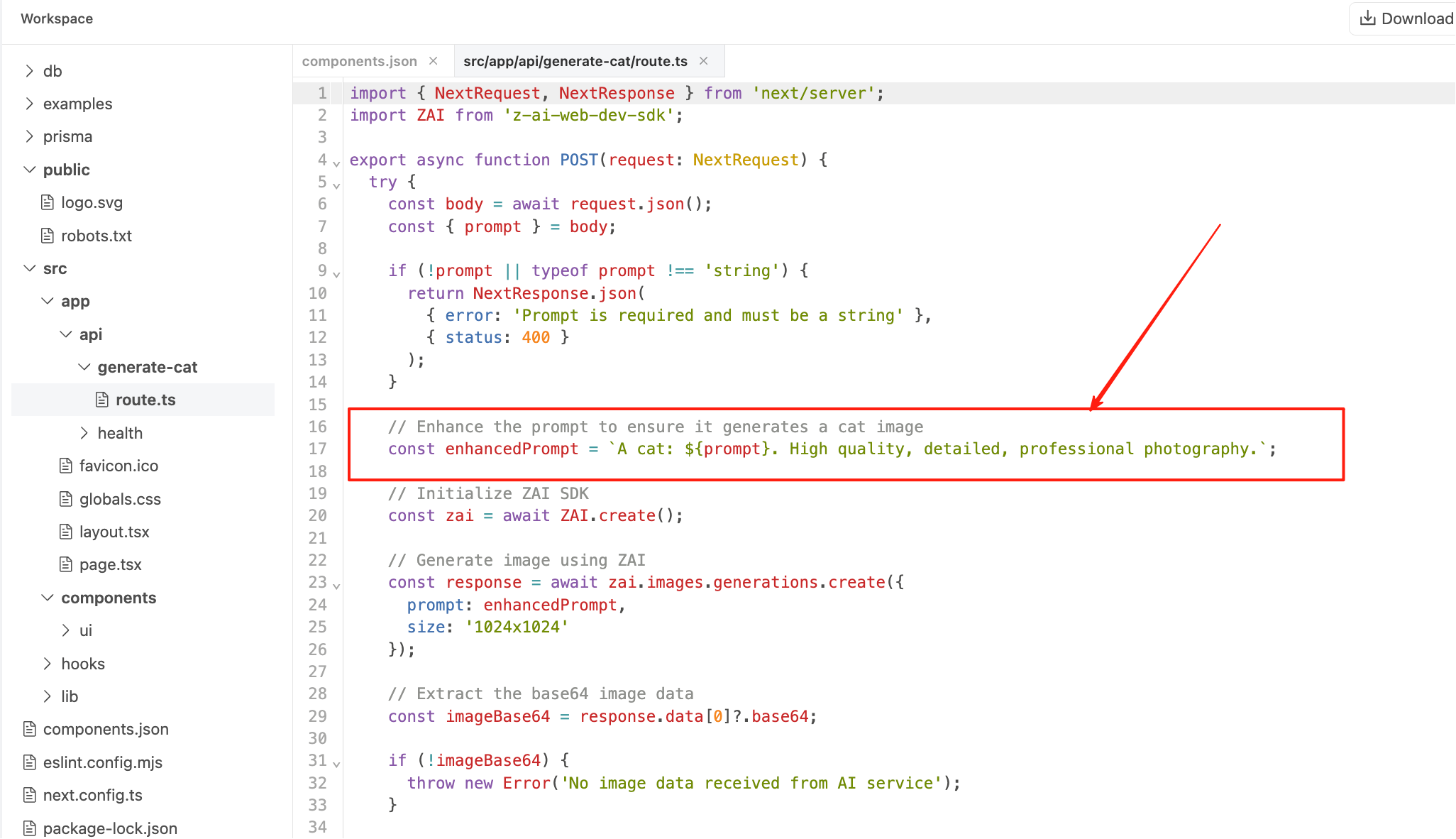Fold the if block at line 9
Viewport: 1456px width, 839px height.
tap(336, 274)
